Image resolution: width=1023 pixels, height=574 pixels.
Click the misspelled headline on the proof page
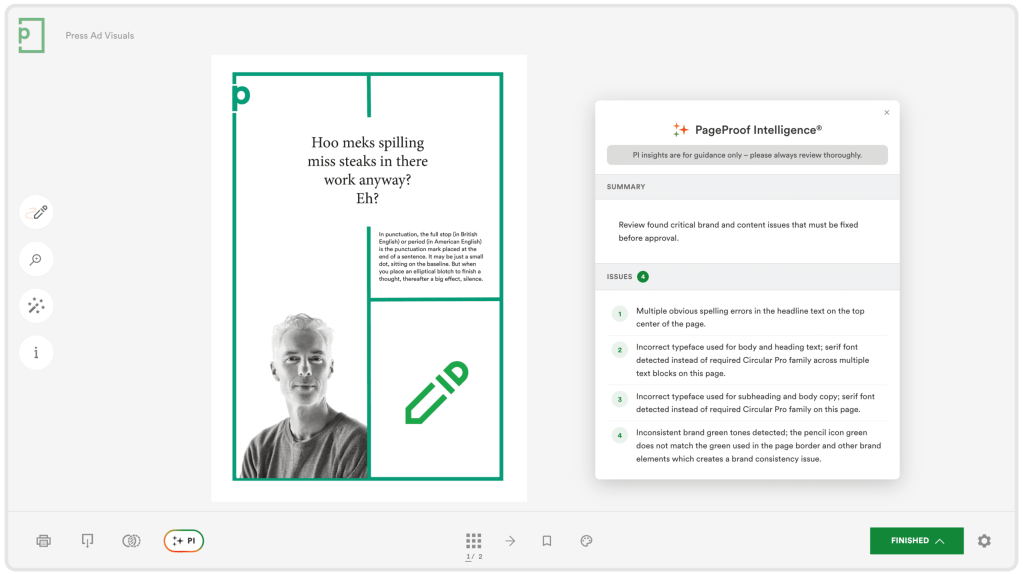tap(368, 170)
